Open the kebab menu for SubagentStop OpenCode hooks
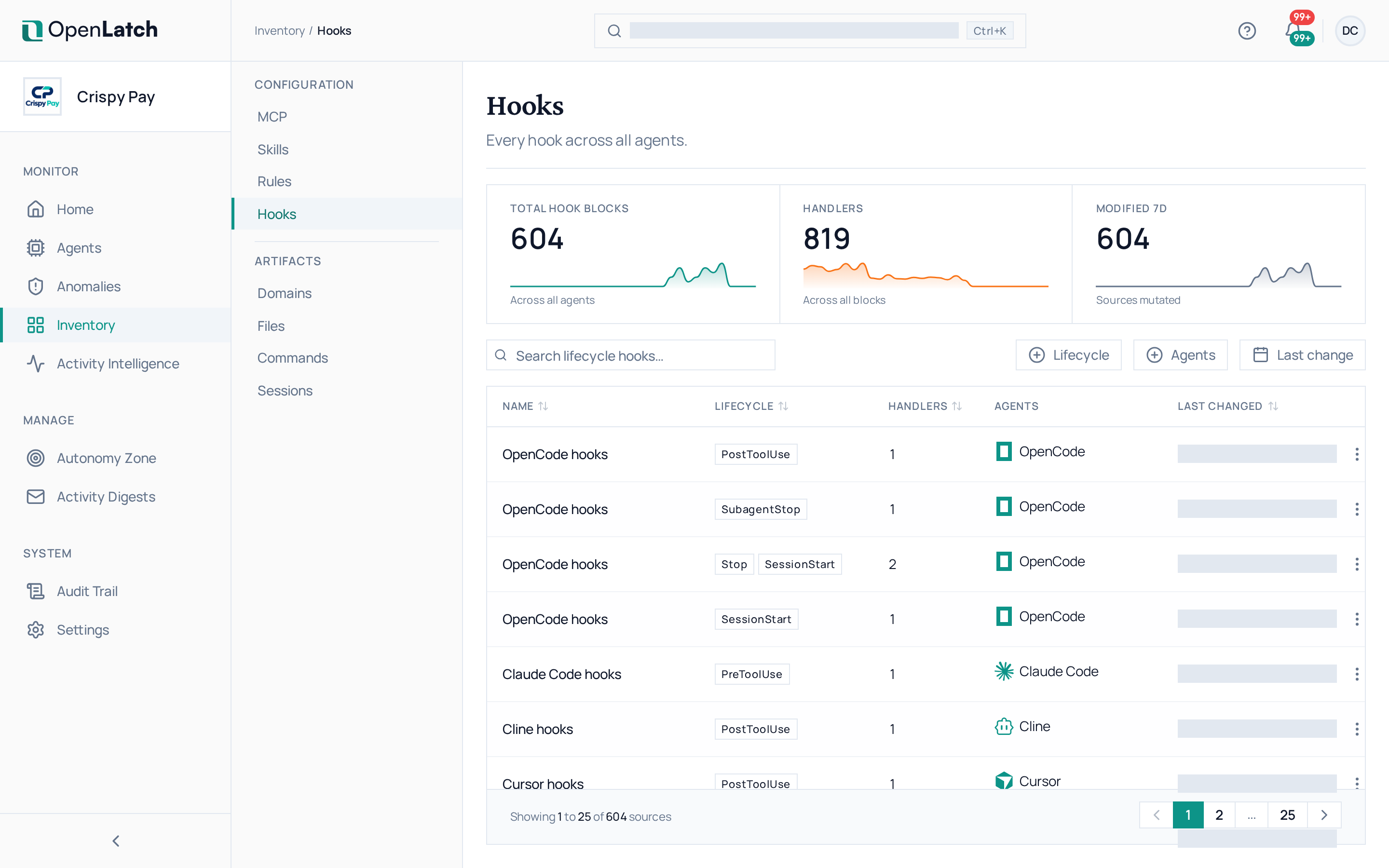1389x868 pixels. tap(1356, 509)
